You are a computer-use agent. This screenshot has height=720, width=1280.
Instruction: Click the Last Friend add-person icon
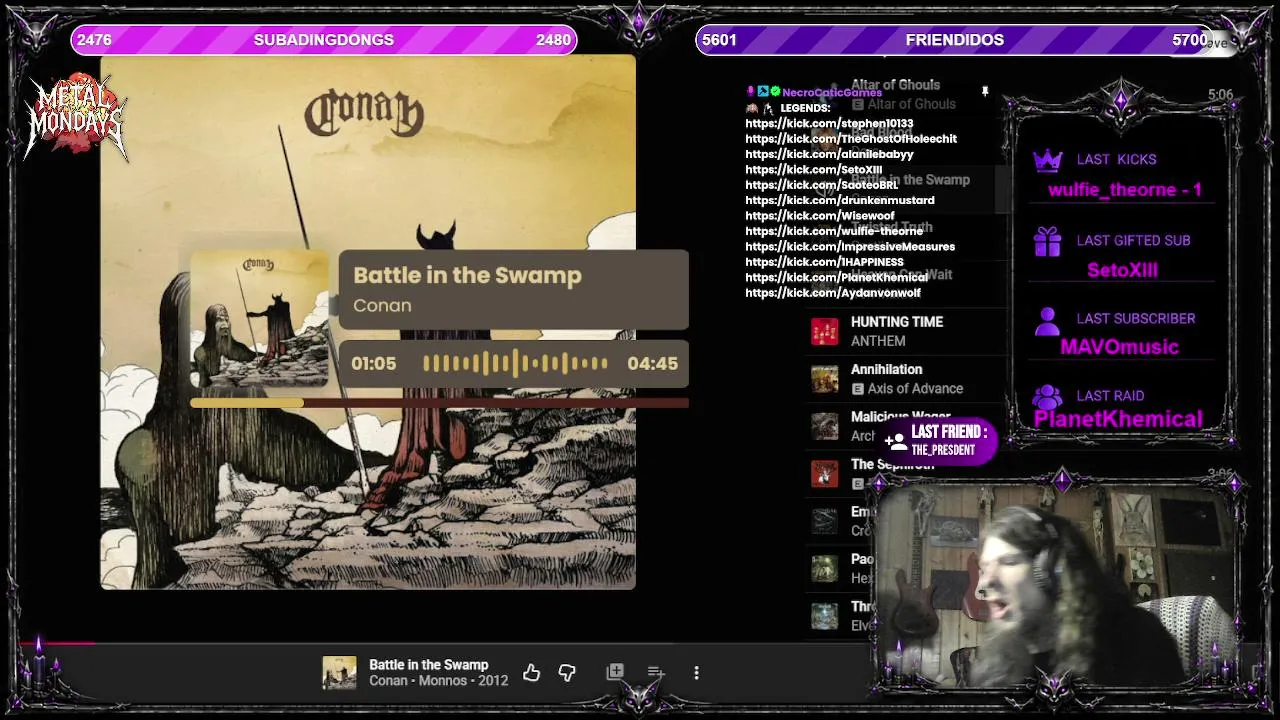tap(896, 440)
